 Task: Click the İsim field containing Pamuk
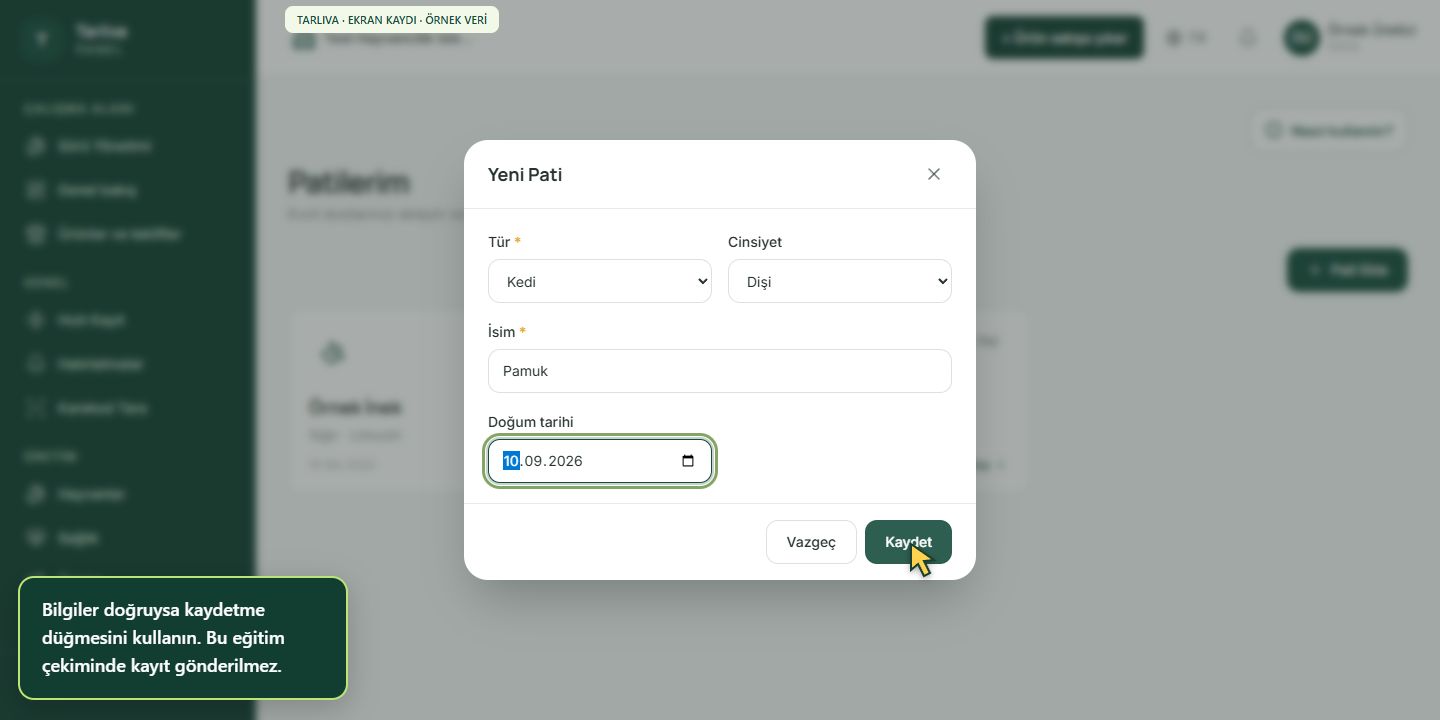(x=720, y=371)
